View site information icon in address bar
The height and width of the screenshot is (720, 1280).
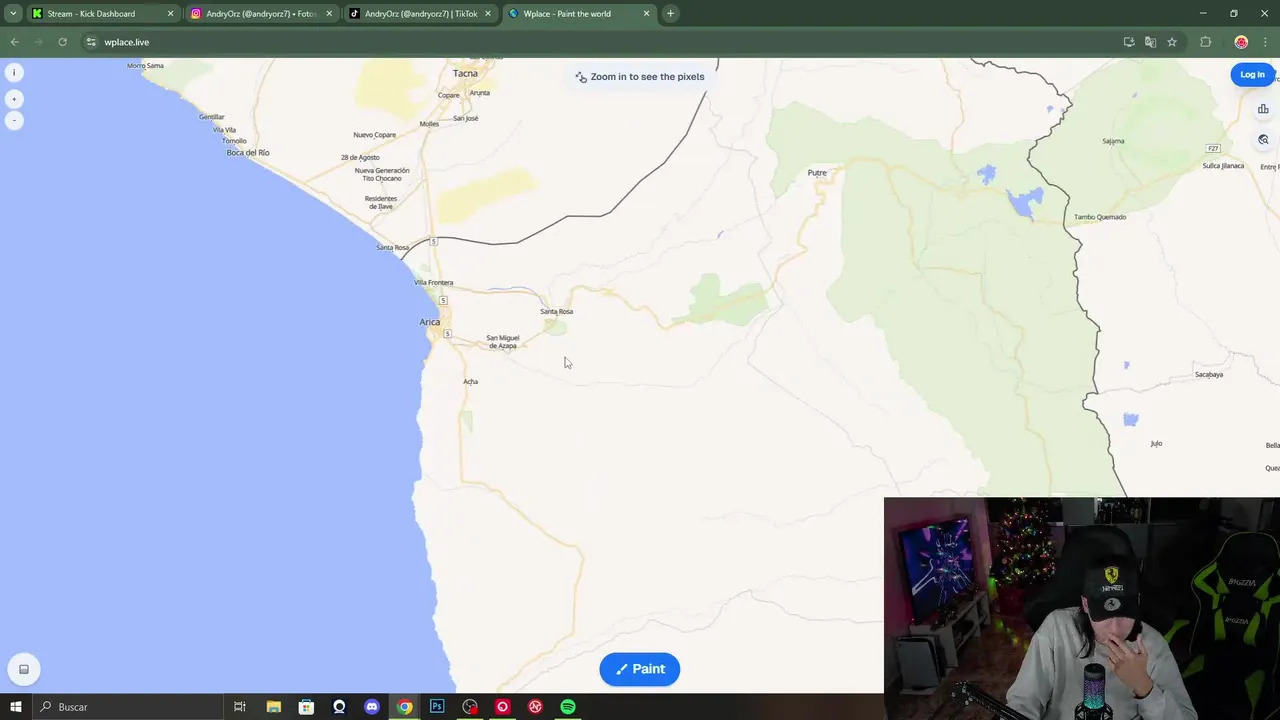(91, 42)
